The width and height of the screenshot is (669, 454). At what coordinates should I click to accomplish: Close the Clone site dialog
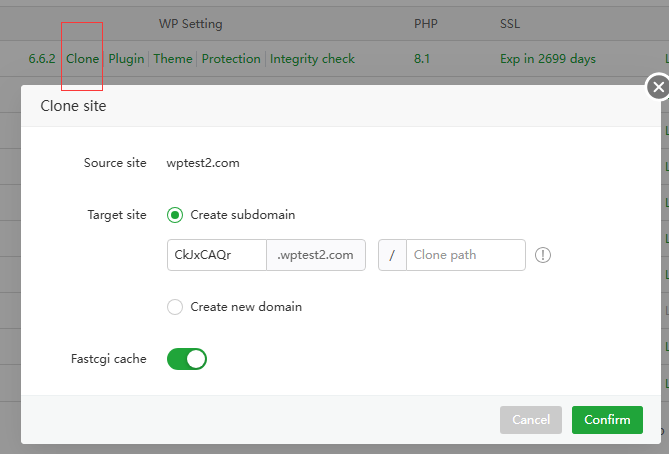coord(657,88)
